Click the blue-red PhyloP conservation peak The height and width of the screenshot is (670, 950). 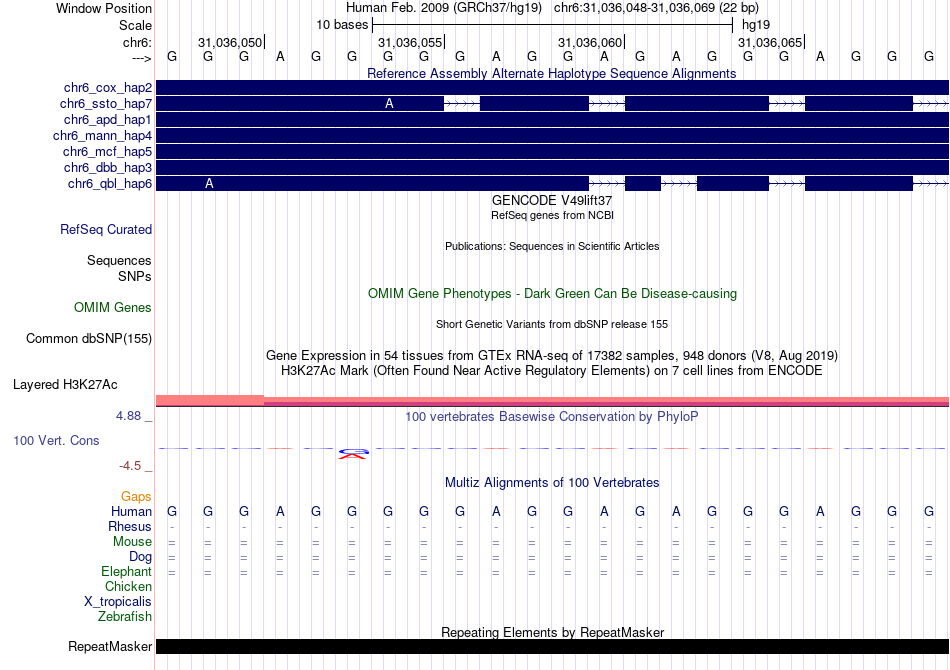(353, 453)
